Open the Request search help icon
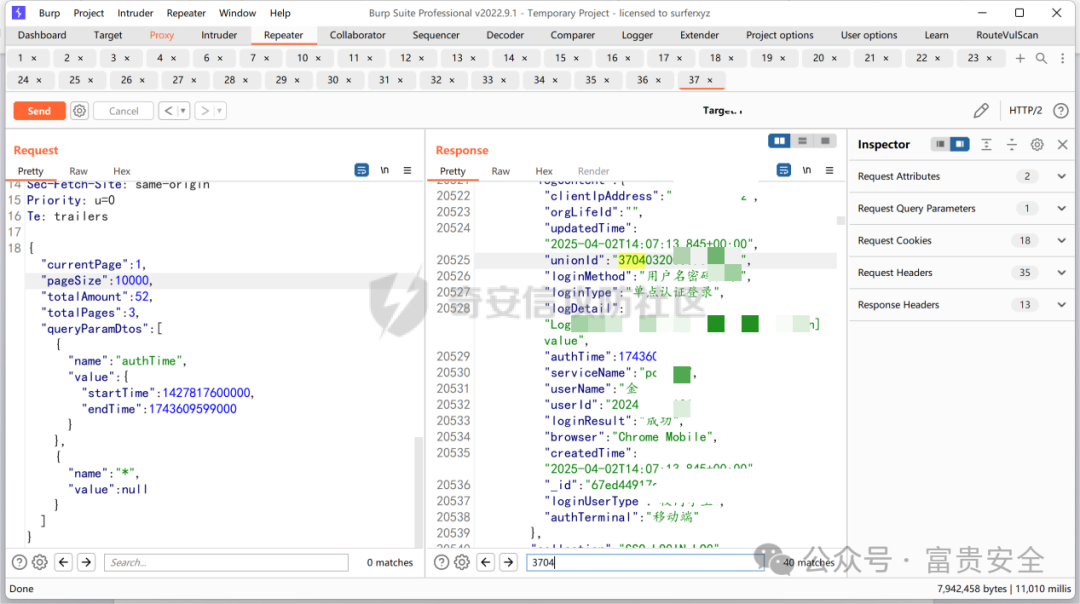Image resolution: width=1080 pixels, height=604 pixels. (x=19, y=563)
